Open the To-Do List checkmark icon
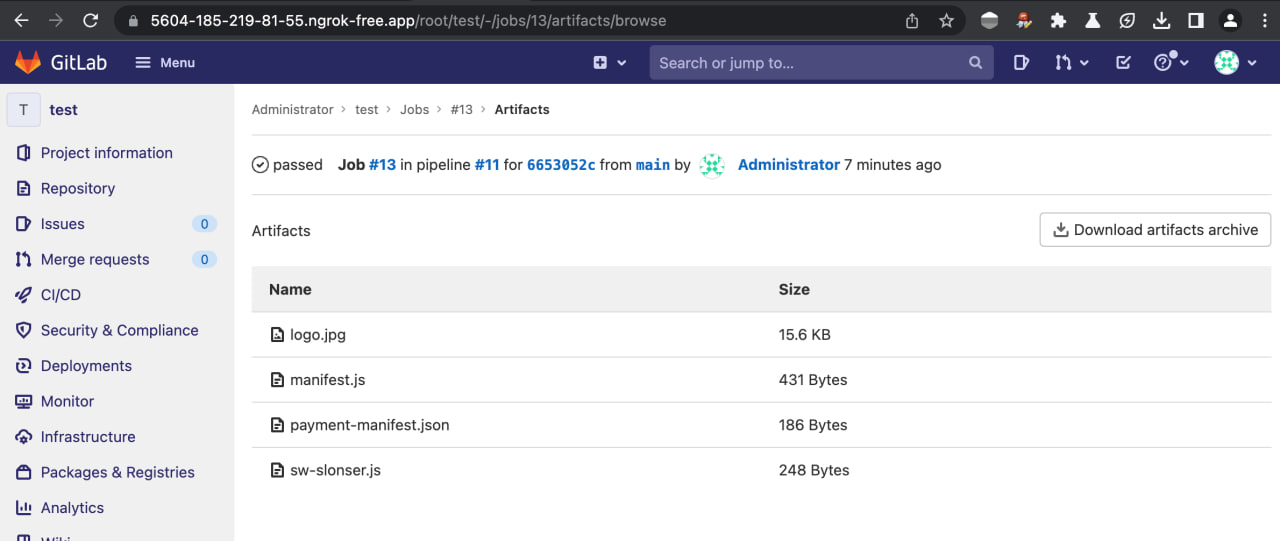The width and height of the screenshot is (1280, 541). click(x=1123, y=62)
